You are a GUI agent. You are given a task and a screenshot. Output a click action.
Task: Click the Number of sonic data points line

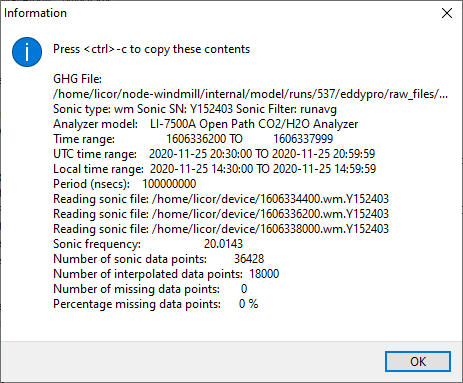(159, 259)
